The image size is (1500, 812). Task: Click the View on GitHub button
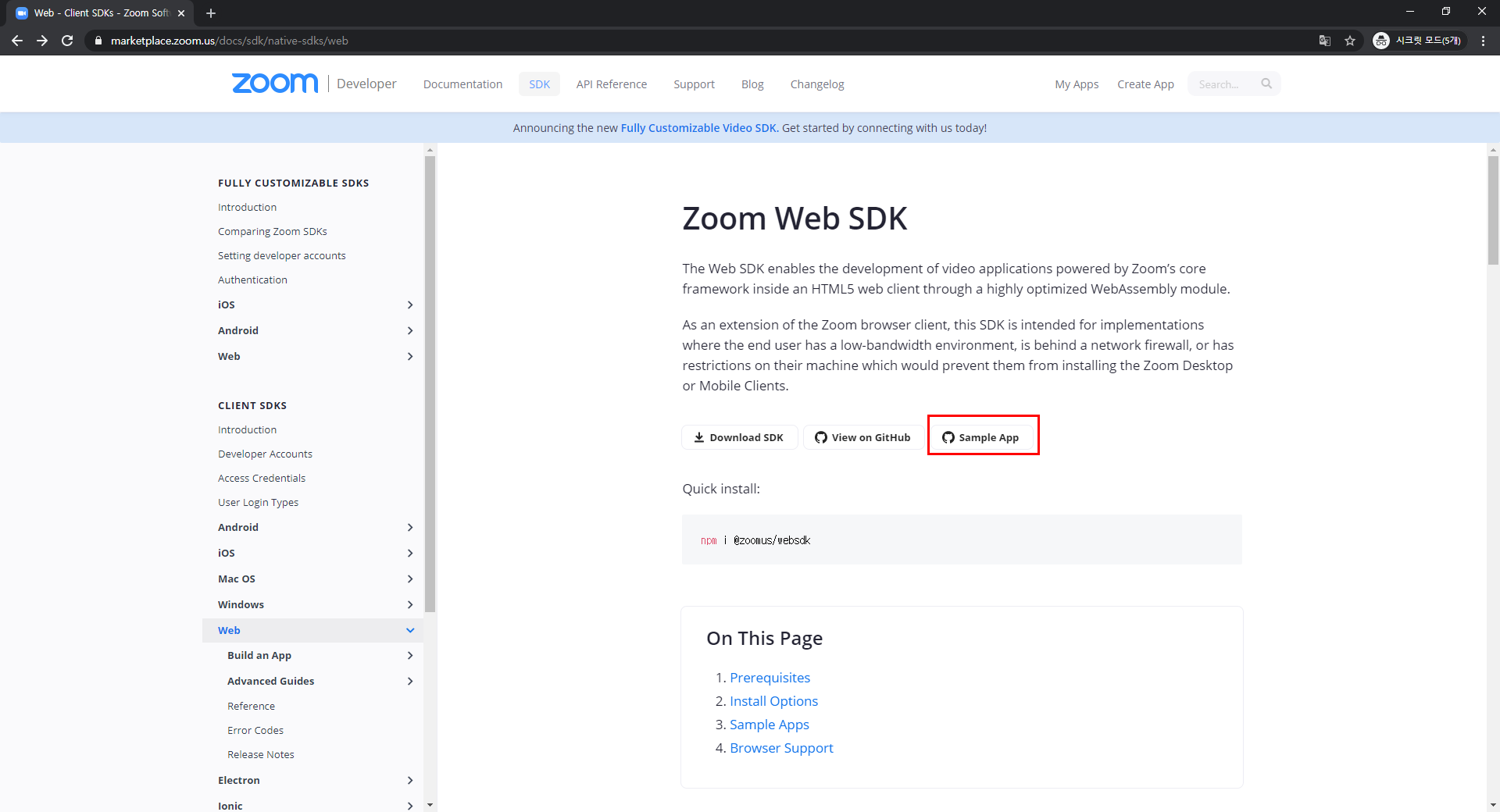point(862,437)
